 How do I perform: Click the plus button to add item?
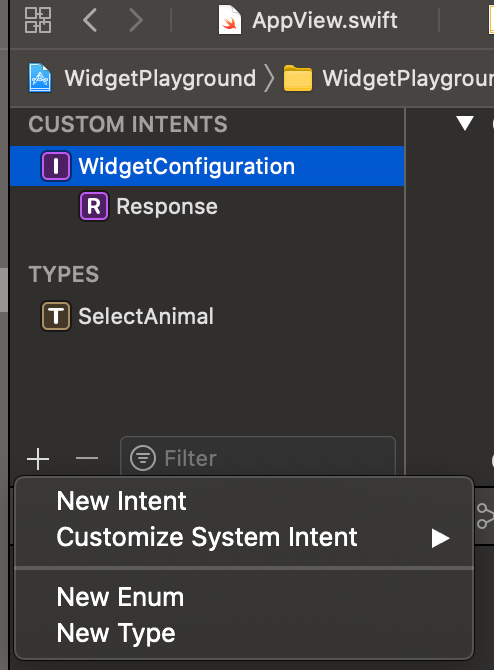point(38,459)
